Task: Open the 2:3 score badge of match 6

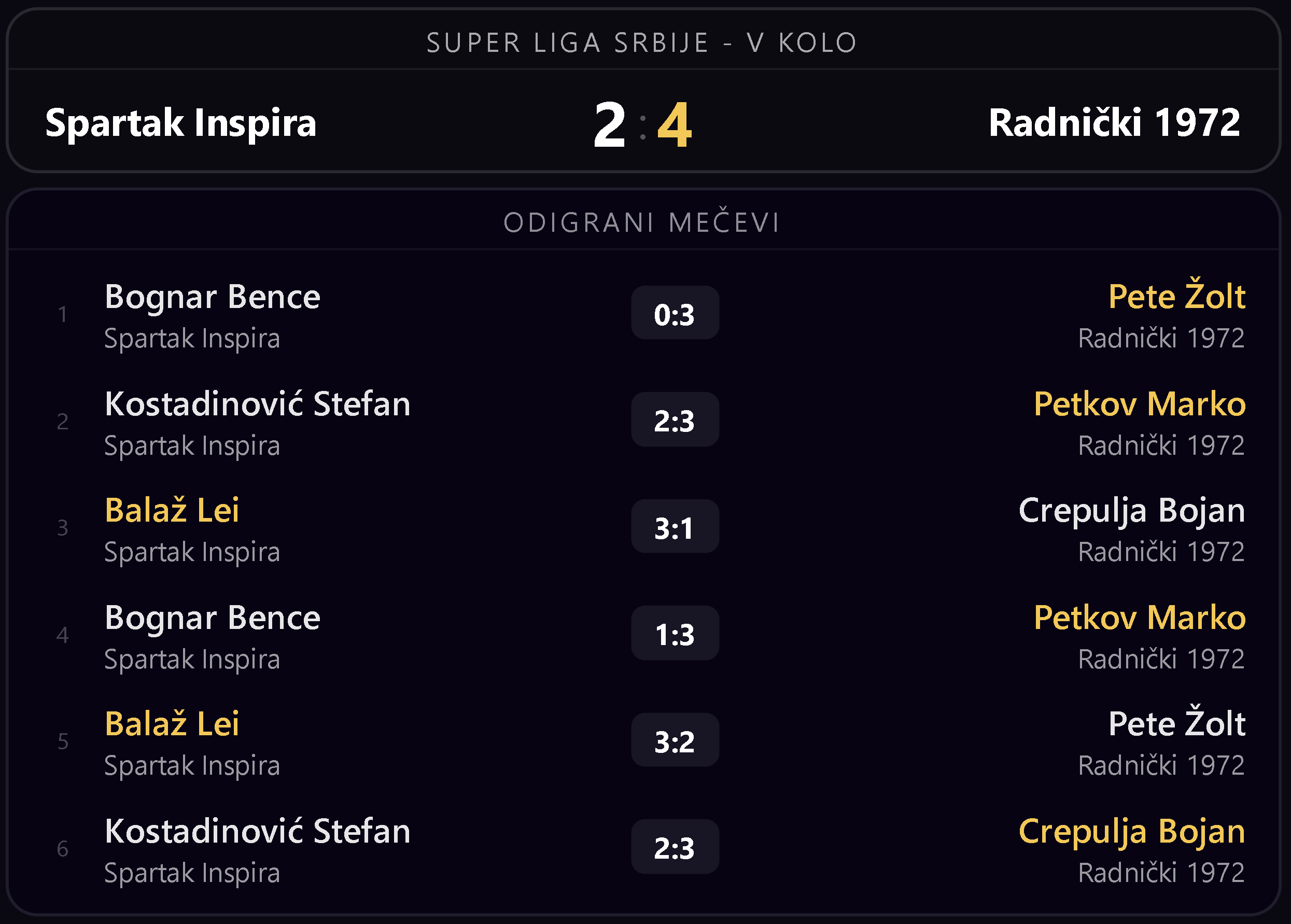Action: tap(675, 847)
